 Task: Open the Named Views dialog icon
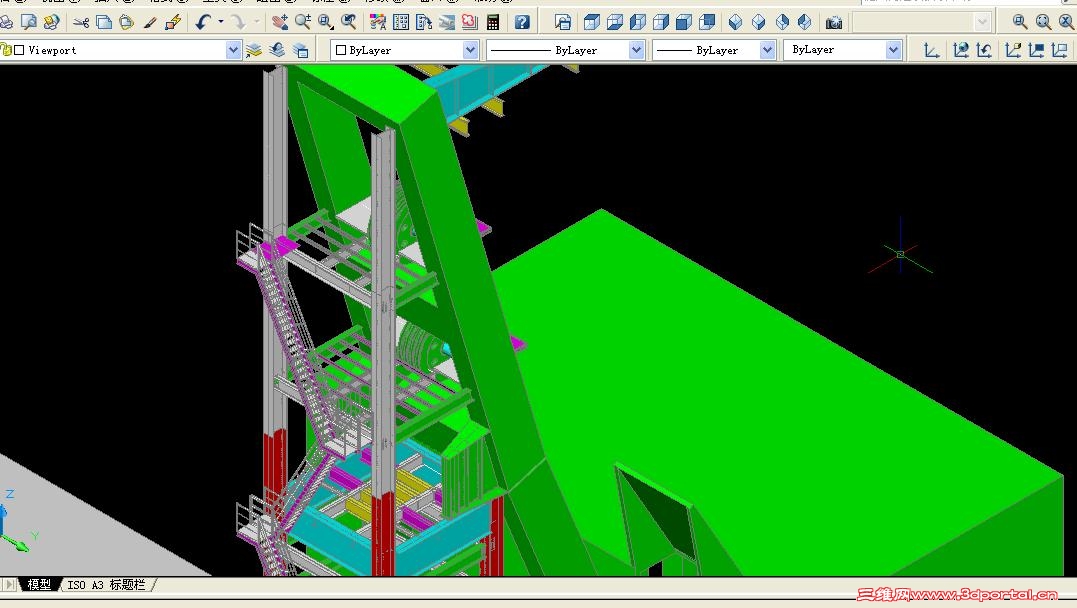[x=563, y=23]
